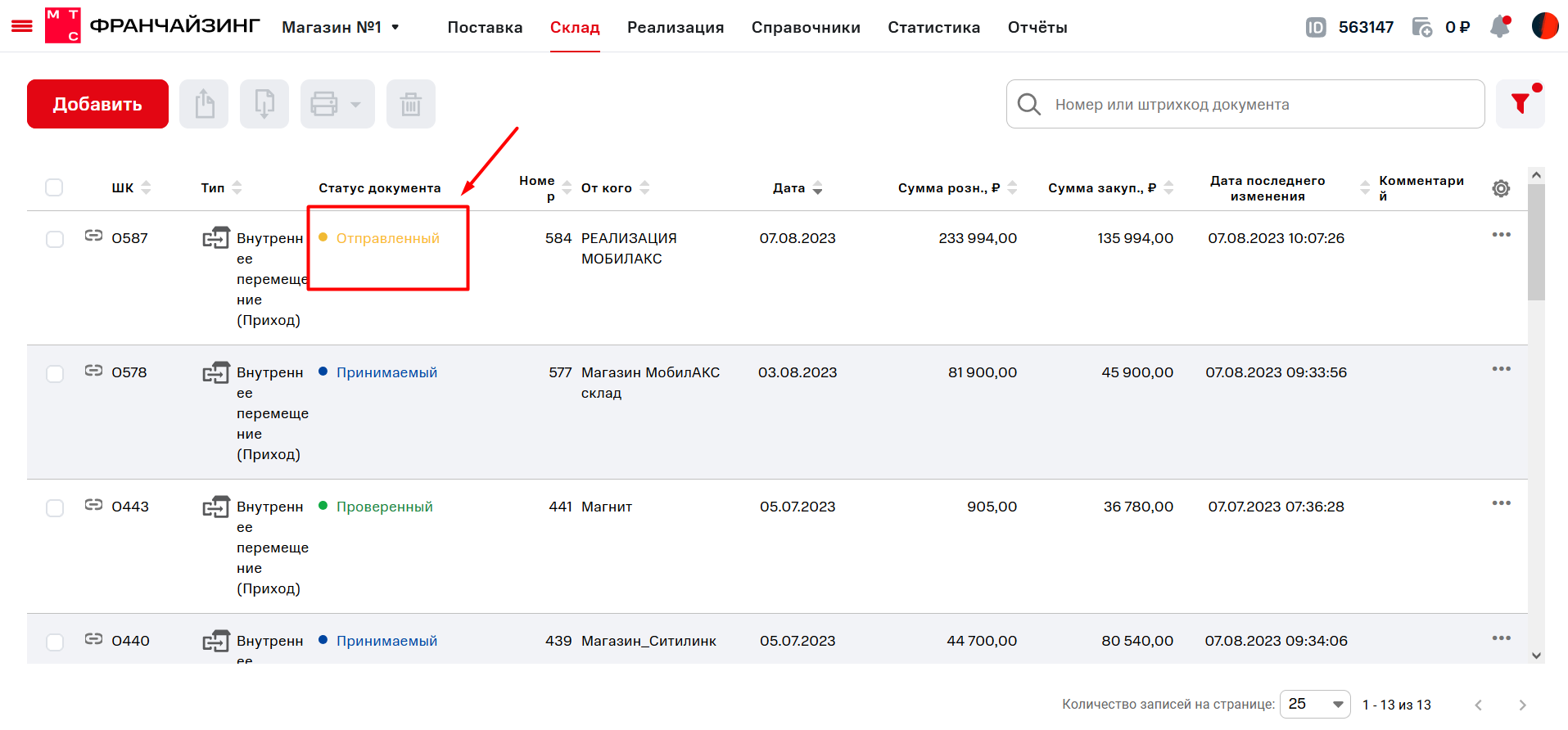Image resolution: width=1568 pixels, height=730 pixels.
Task: Click the scrollbar up arrow
Action: point(1536,175)
